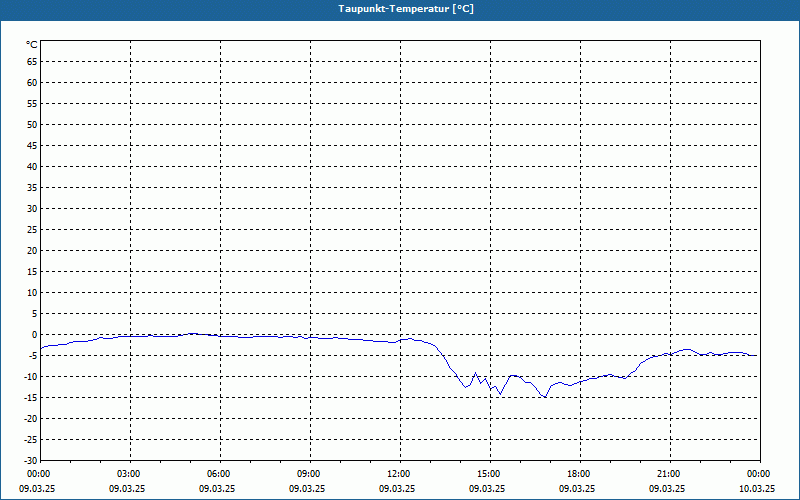Image resolution: width=800 pixels, height=500 pixels.
Task: Click the 40 y-axis tick label
Action: click(32, 167)
